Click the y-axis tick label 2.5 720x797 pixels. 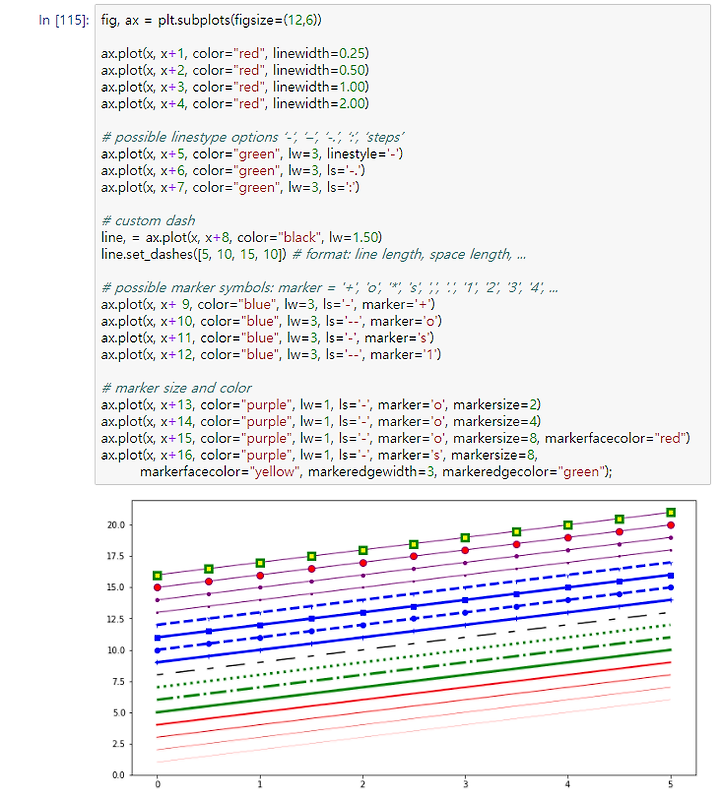[118, 744]
